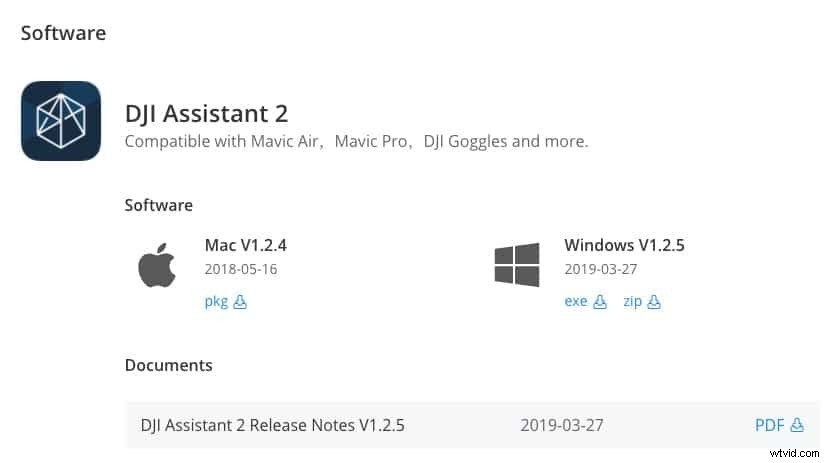The width and height of the screenshot is (840, 463).
Task: Download the Mac pkg installer link
Action: point(216,301)
